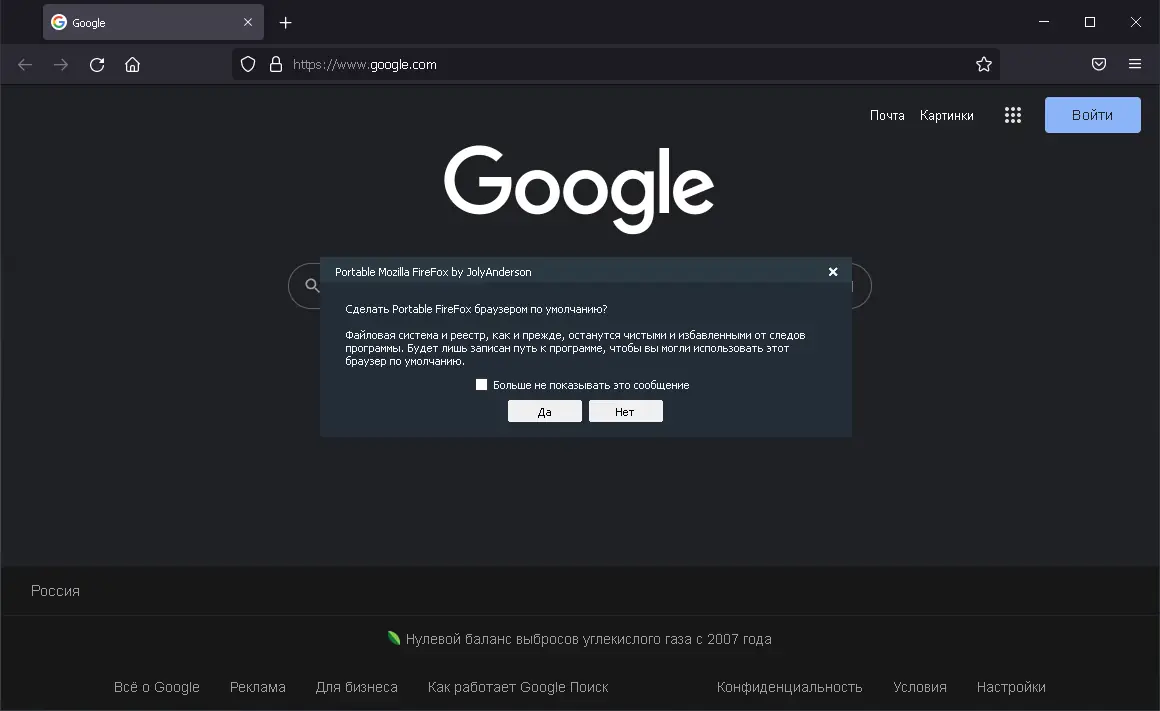Open the Firefox hamburger menu
This screenshot has width=1160, height=711.
pos(1135,64)
